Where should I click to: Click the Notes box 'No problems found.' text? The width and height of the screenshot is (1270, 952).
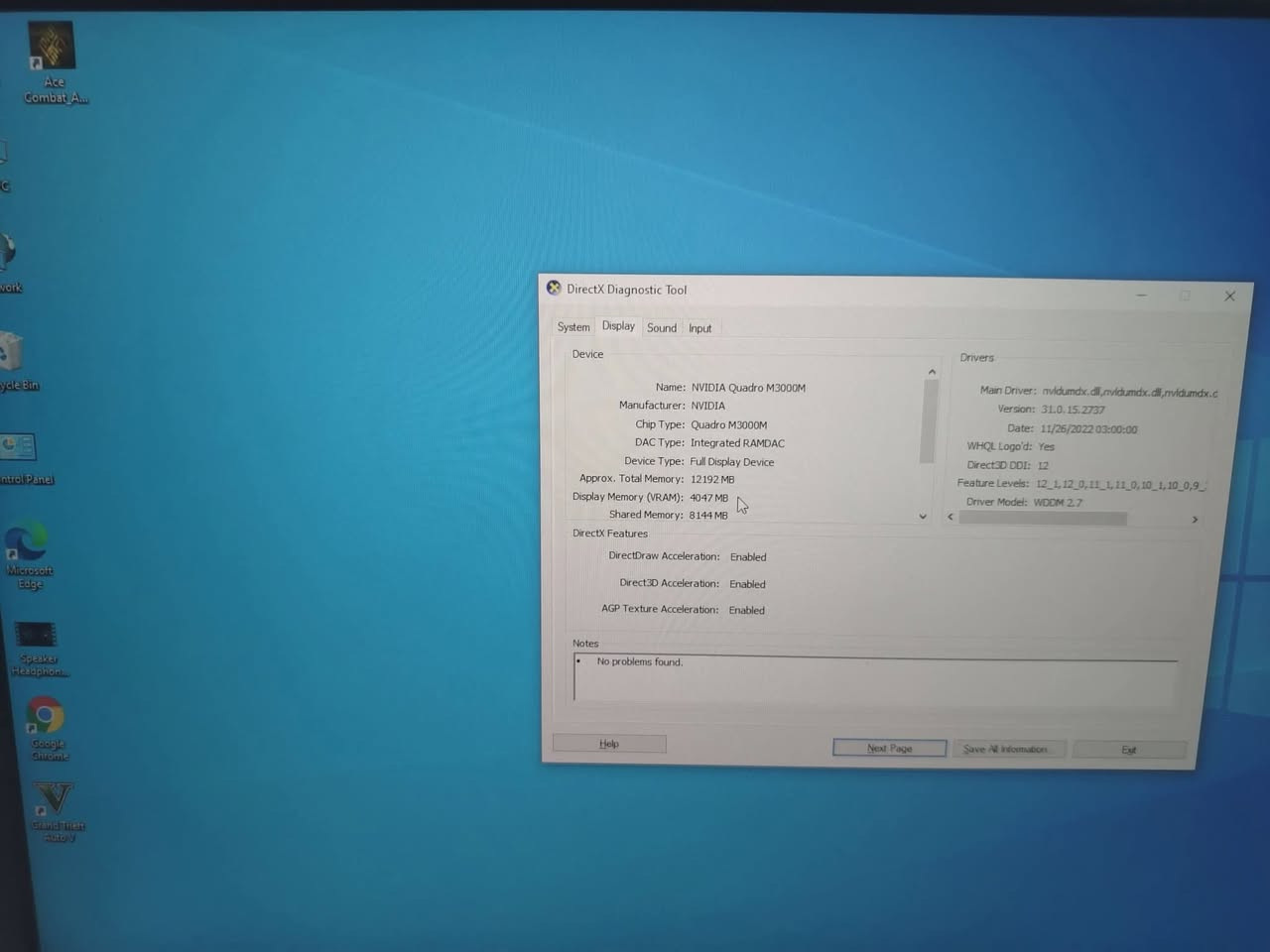coord(640,661)
